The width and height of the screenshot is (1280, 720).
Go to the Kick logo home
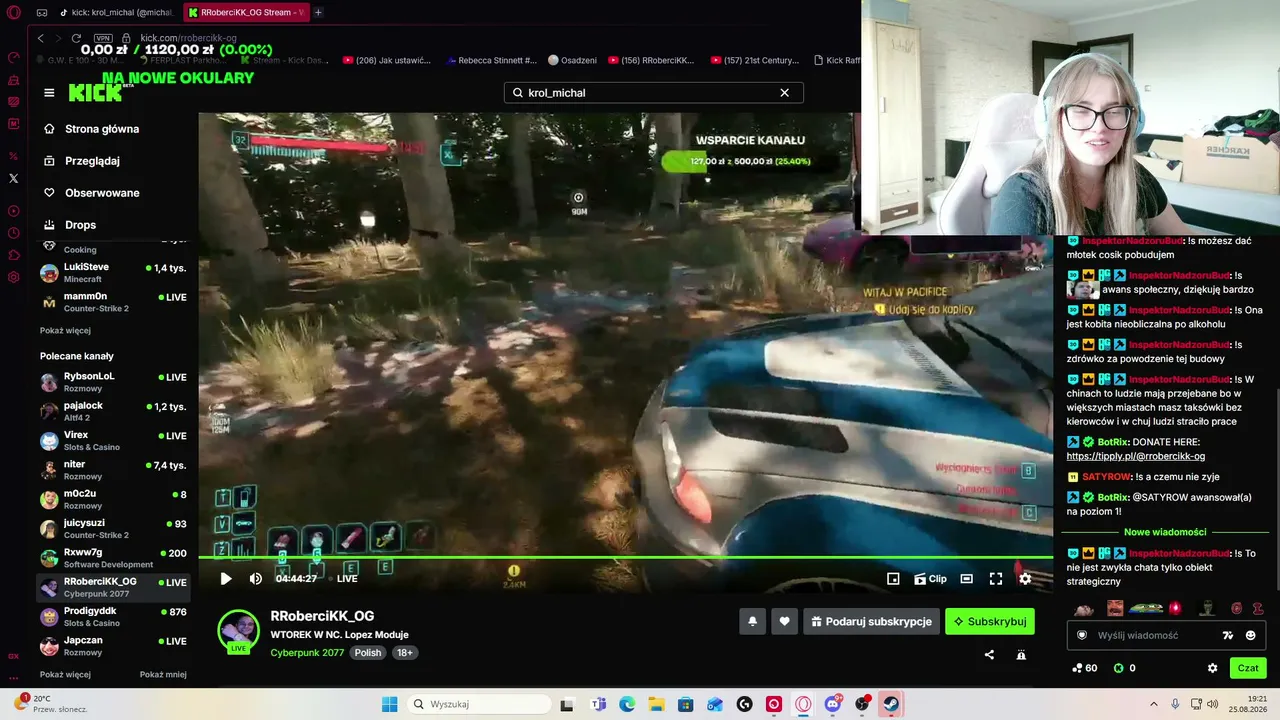point(94,93)
